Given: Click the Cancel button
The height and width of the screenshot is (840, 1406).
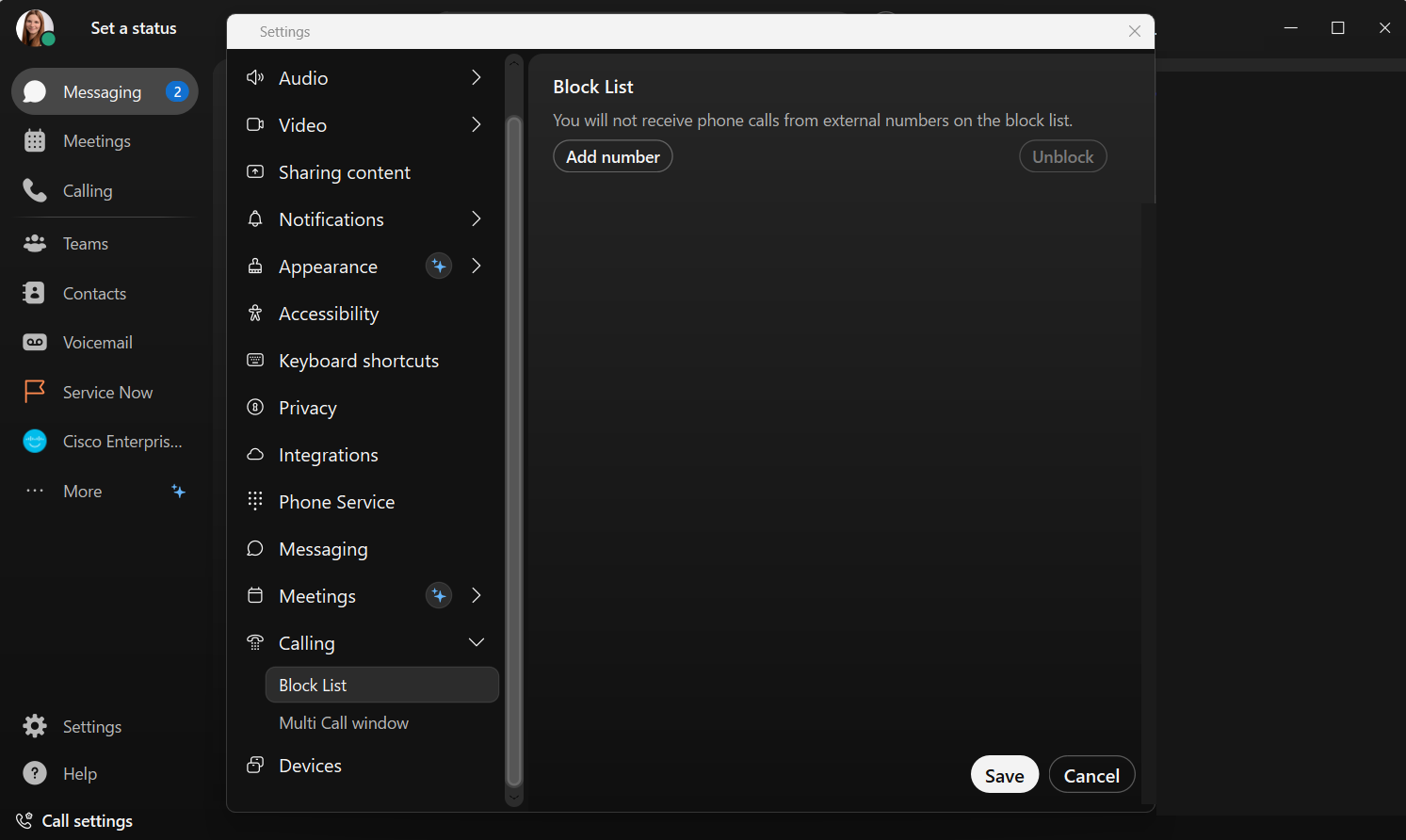Looking at the screenshot, I should tap(1091, 775).
